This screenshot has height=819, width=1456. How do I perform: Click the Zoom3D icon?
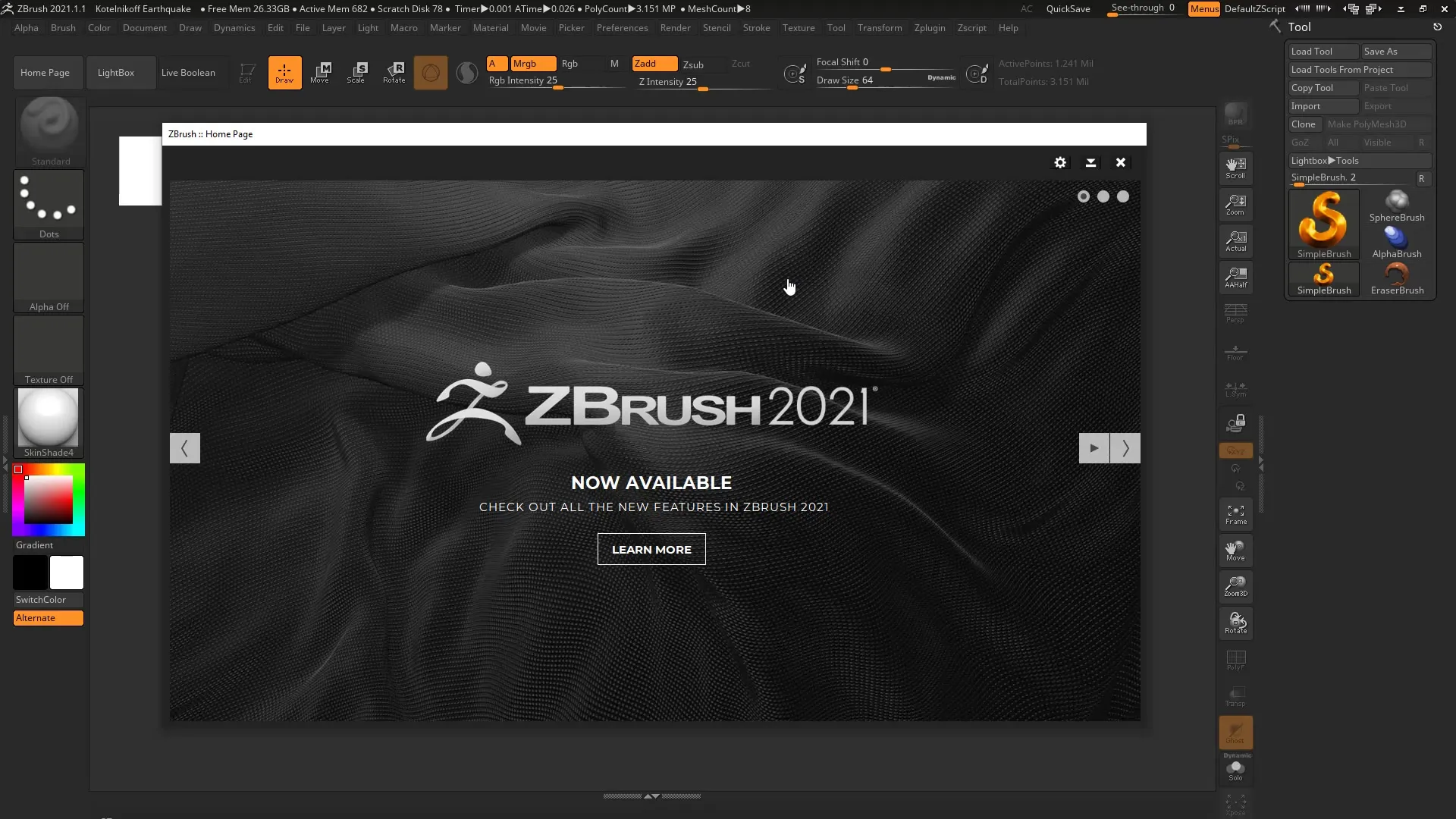tap(1235, 585)
